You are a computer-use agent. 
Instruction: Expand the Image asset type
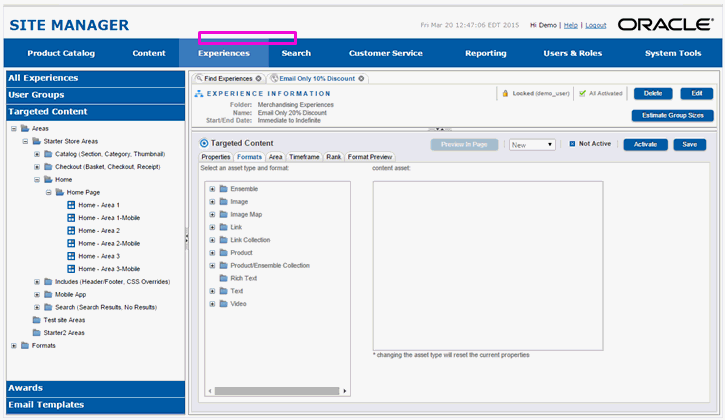pyautogui.click(x=212, y=202)
